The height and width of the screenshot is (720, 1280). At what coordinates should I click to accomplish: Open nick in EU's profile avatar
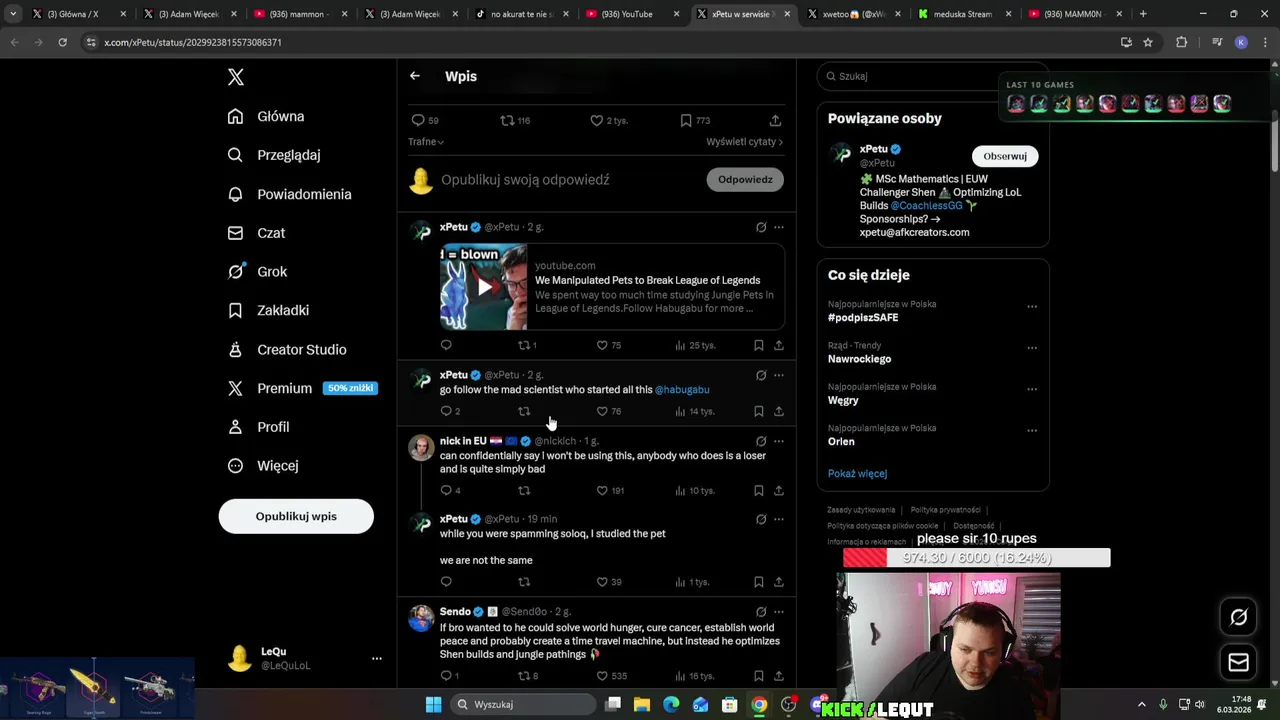coord(421,447)
